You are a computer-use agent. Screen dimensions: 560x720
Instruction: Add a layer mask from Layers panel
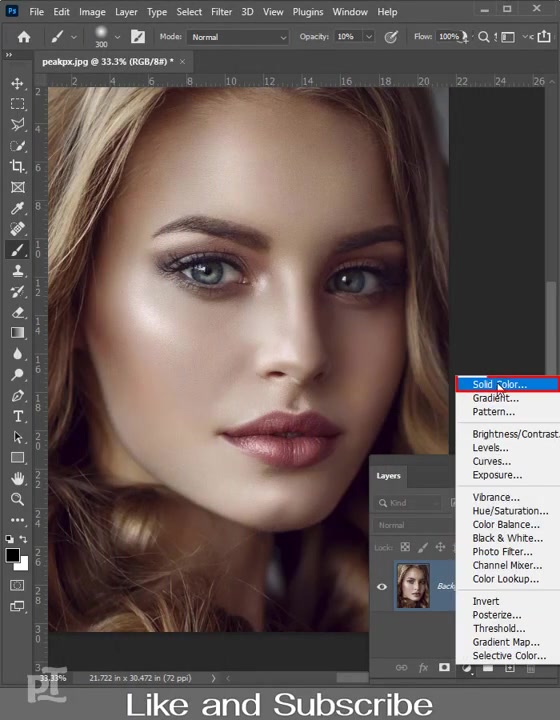[444, 667]
